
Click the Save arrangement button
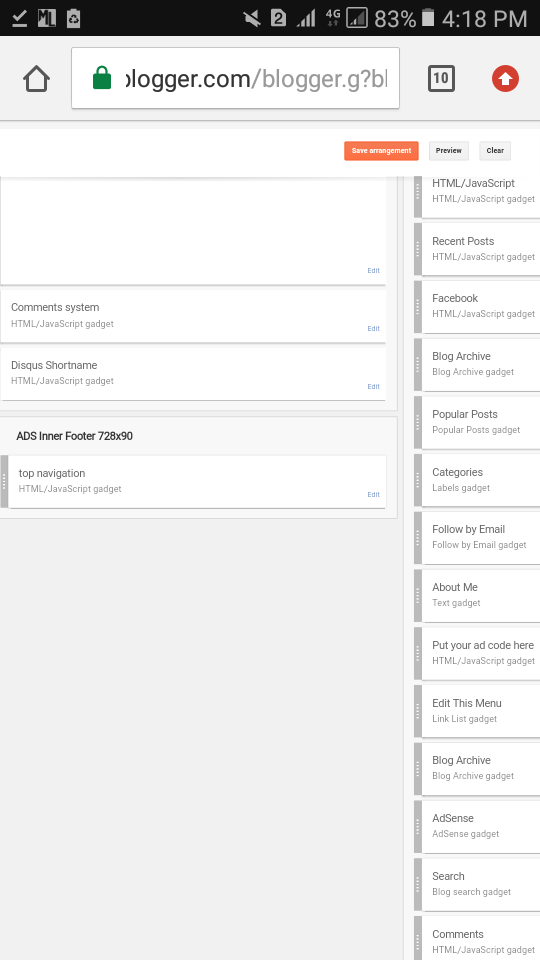point(381,151)
